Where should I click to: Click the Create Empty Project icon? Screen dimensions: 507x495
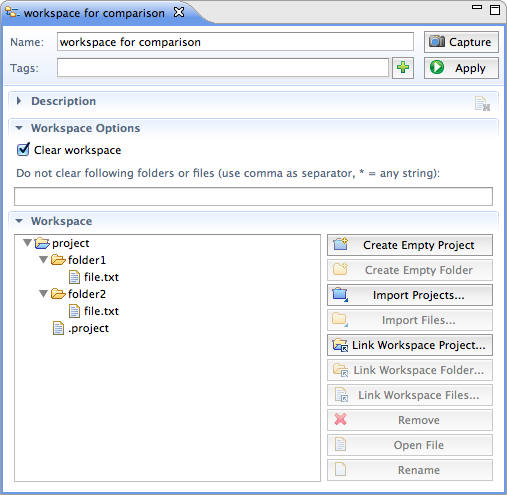pos(340,244)
